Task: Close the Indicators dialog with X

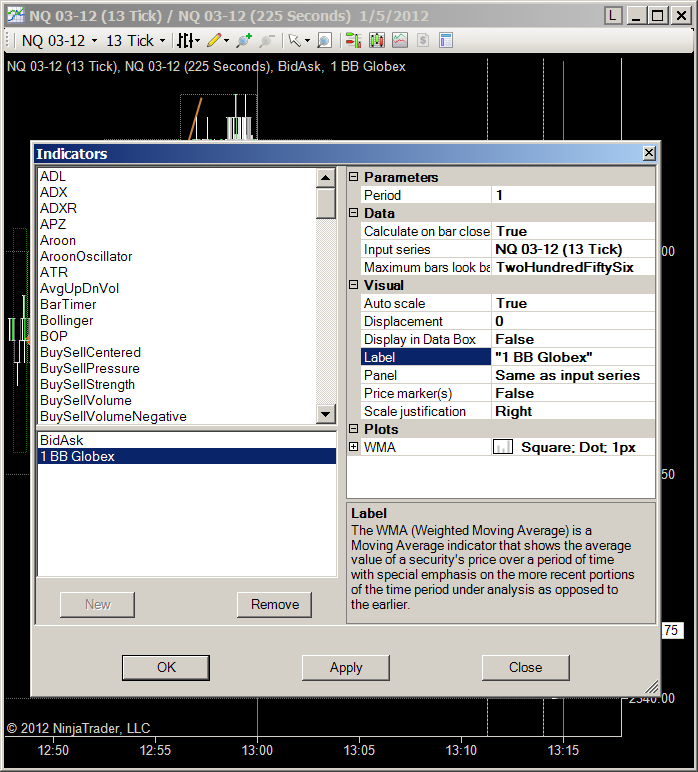Action: pos(649,153)
